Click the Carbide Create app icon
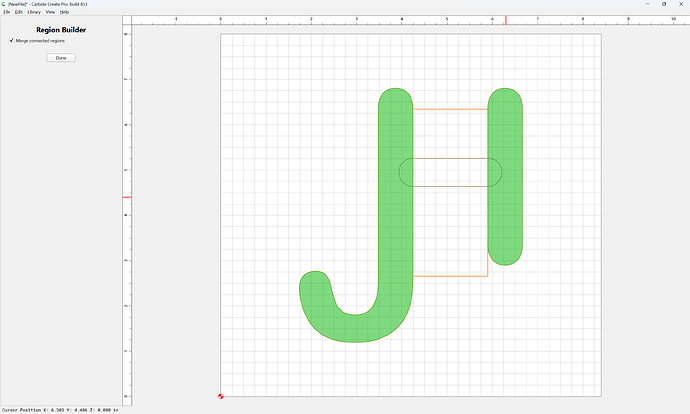The width and height of the screenshot is (690, 414). (x=4, y=4)
